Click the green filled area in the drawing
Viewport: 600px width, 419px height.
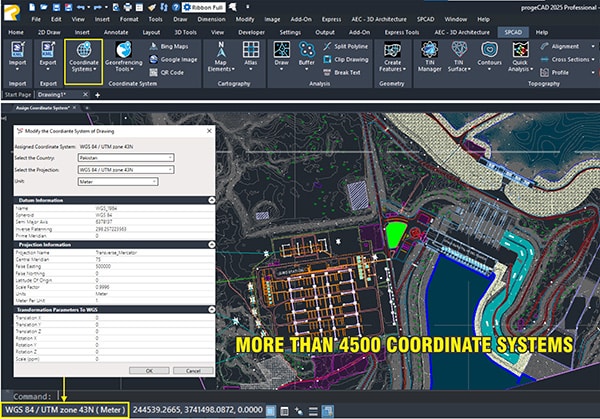click(x=395, y=234)
